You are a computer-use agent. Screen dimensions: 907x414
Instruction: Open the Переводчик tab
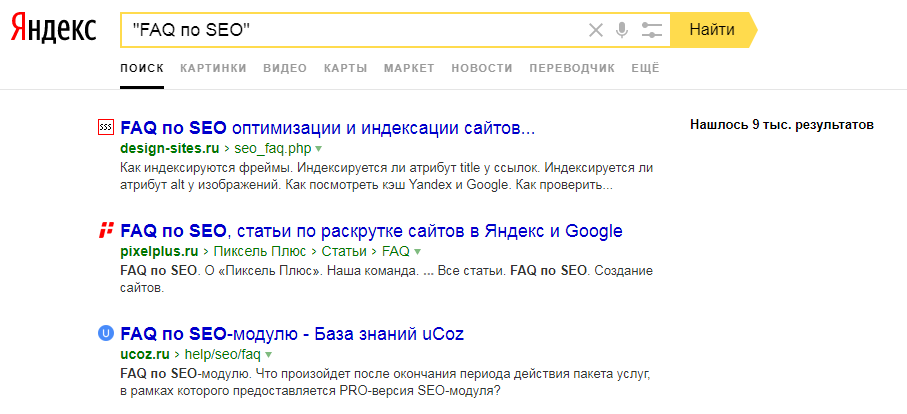click(x=571, y=68)
